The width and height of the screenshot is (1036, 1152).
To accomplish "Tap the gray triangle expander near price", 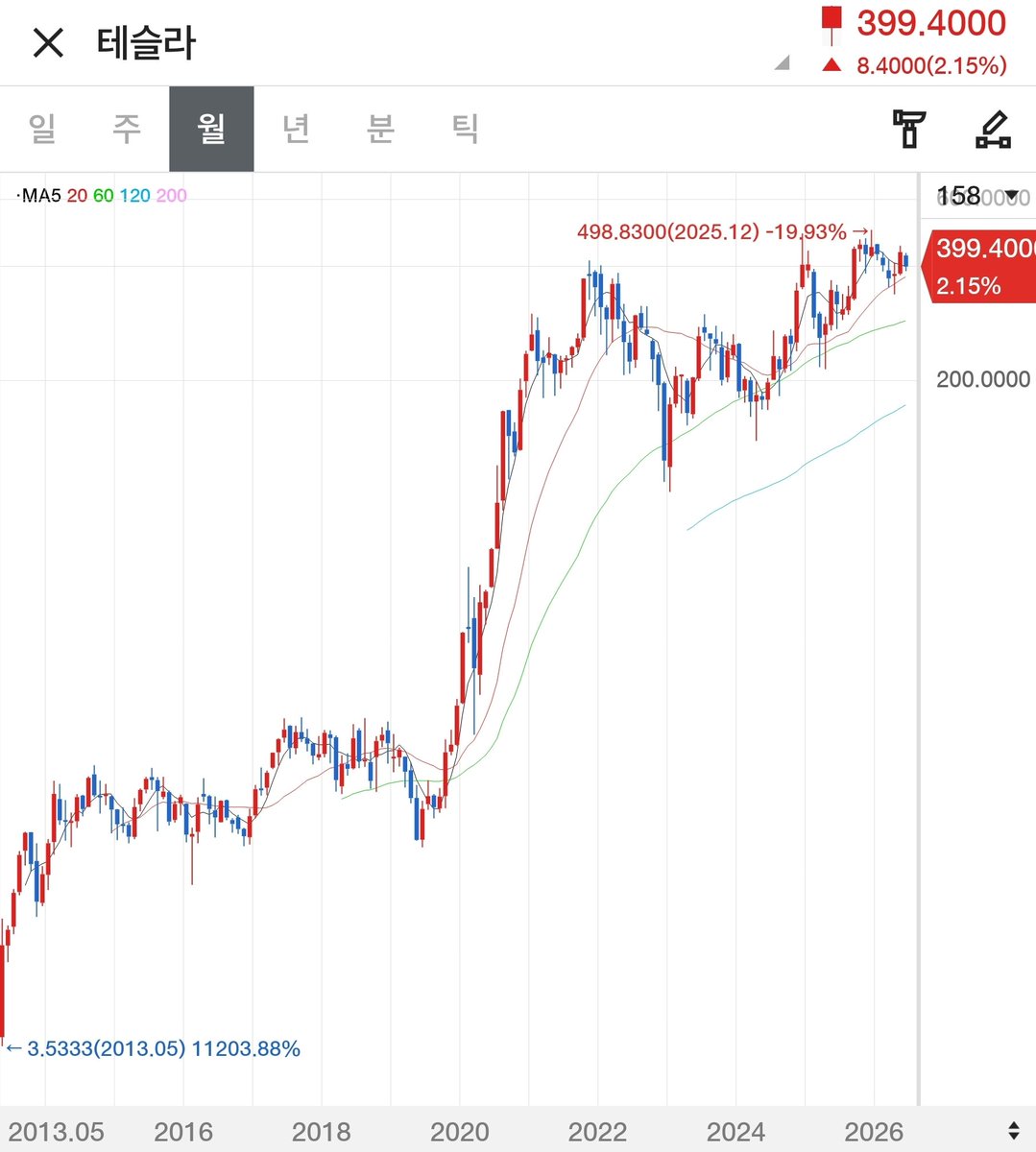I will coord(782,63).
